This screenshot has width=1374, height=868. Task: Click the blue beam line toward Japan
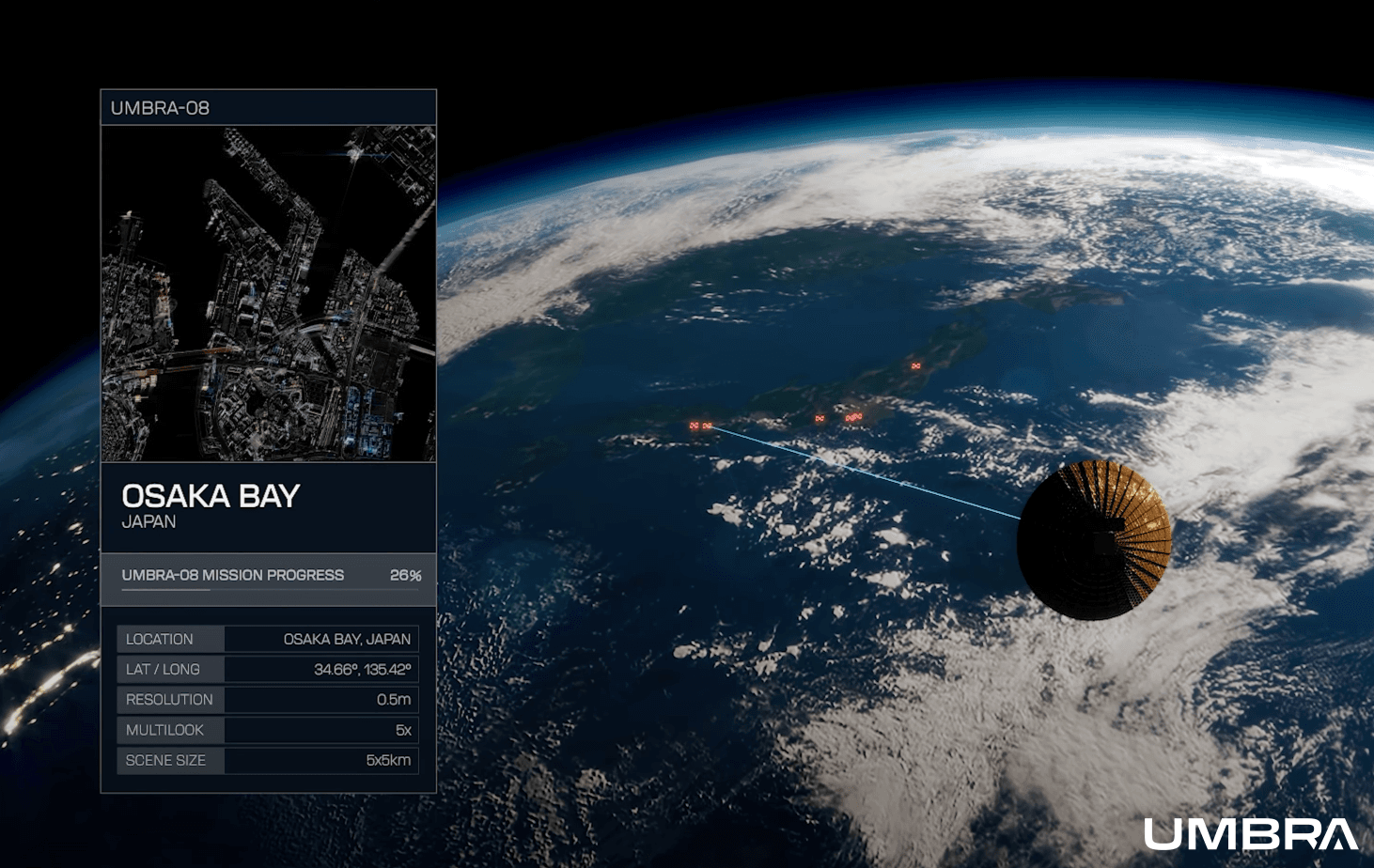point(865,473)
